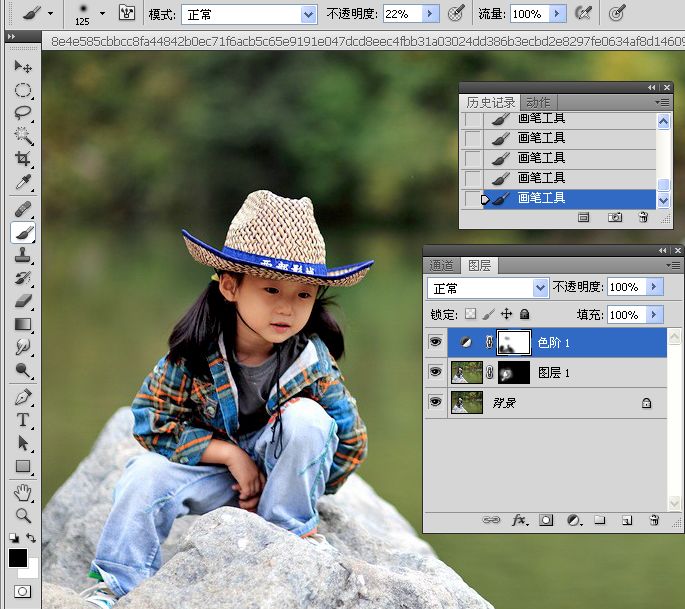Viewport: 685px width, 609px height.
Task: Open the layer blend mode 正常 dropdown
Action: click(540, 288)
